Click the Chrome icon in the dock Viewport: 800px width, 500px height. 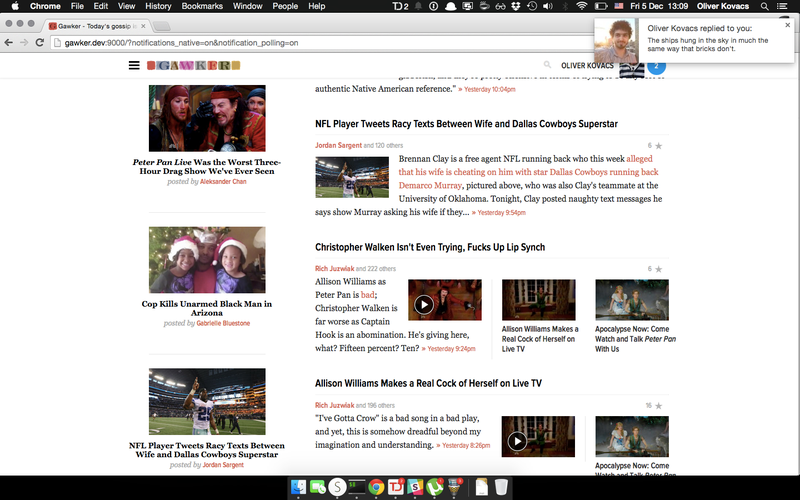(377, 487)
